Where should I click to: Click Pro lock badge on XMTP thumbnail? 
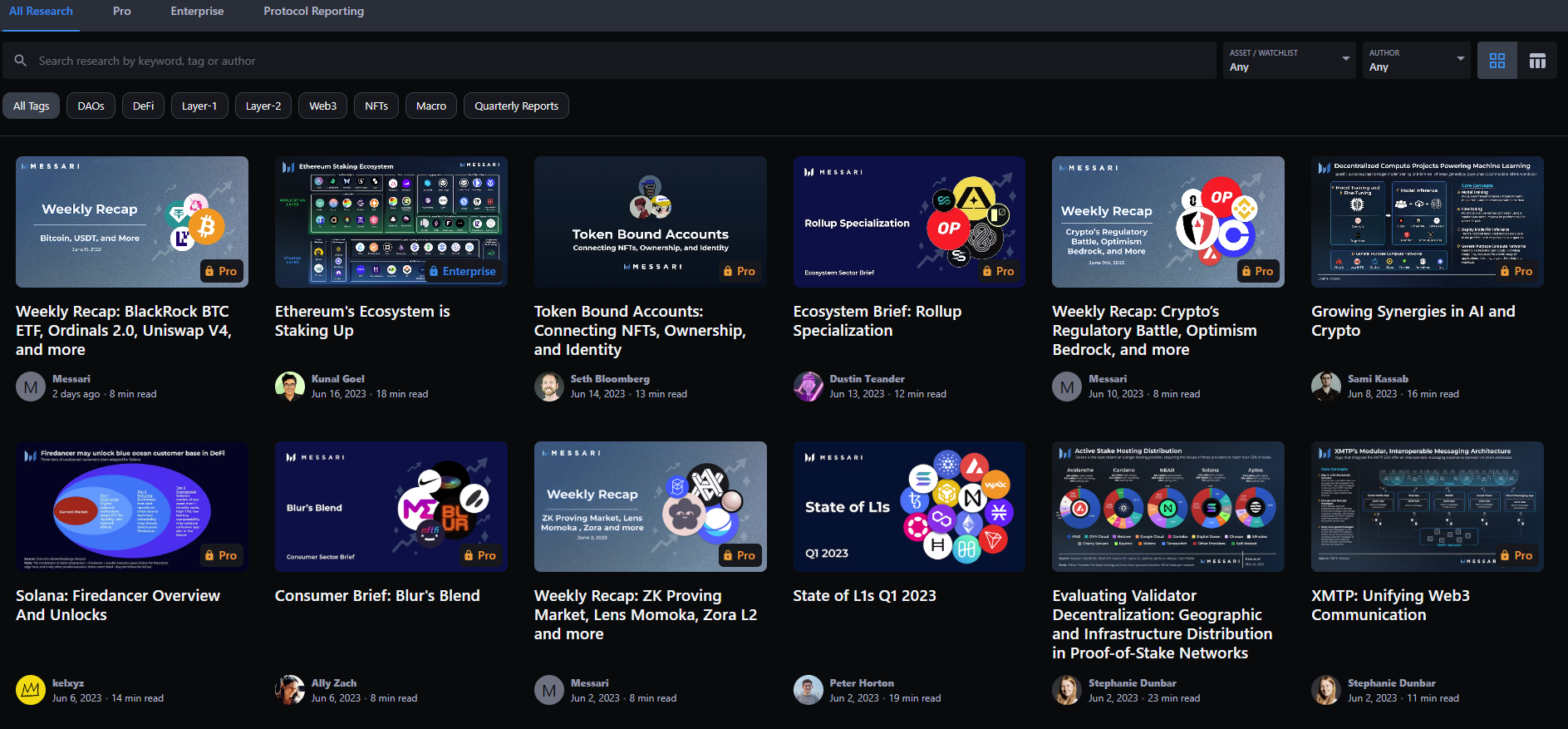coord(1516,555)
